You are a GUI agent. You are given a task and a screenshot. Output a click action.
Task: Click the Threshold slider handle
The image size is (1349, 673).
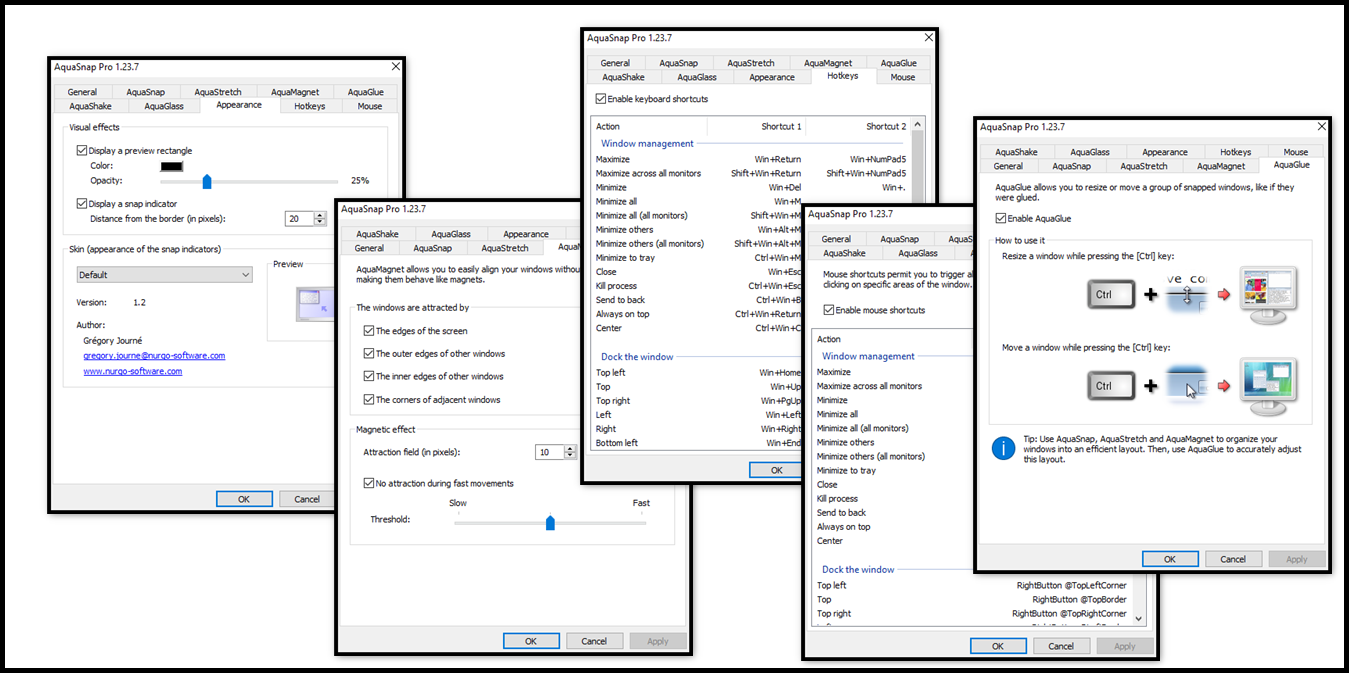550,522
